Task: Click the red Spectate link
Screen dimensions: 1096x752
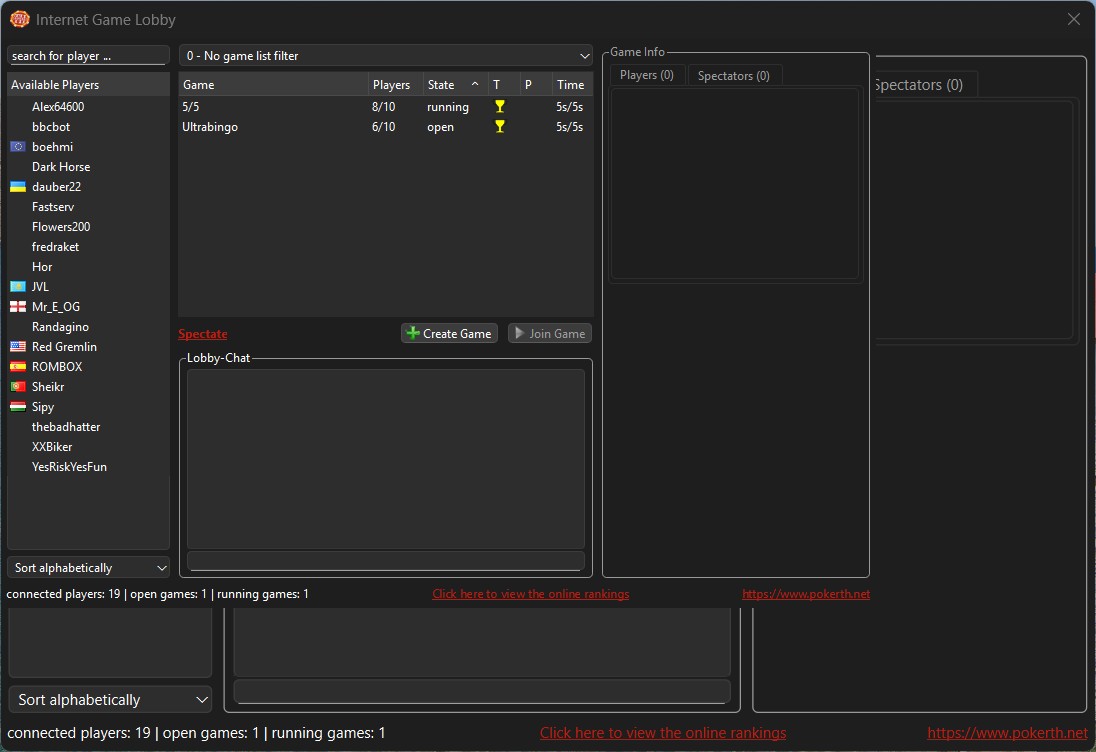Action: click(x=203, y=334)
